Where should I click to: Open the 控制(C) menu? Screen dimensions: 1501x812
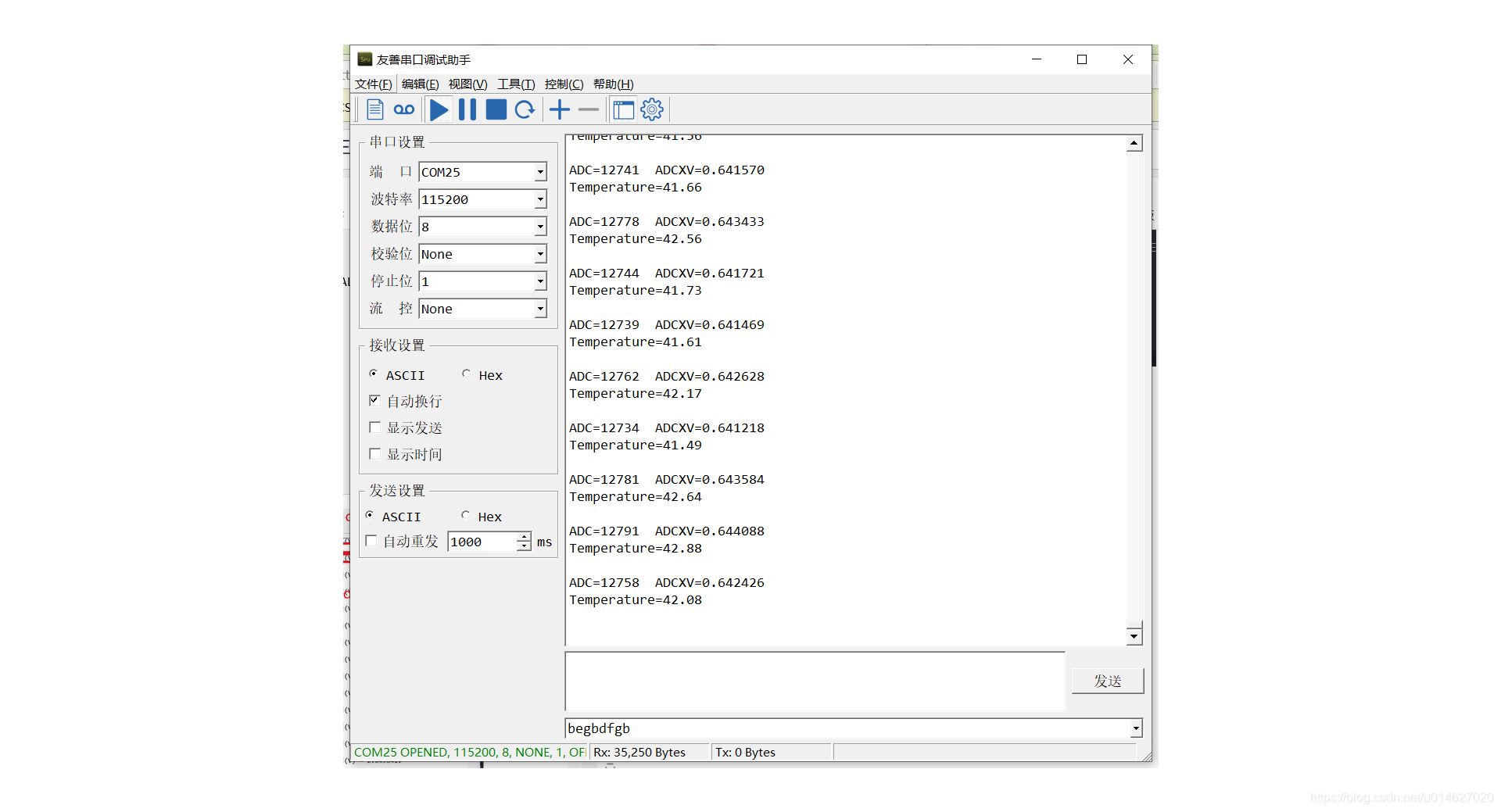564,84
